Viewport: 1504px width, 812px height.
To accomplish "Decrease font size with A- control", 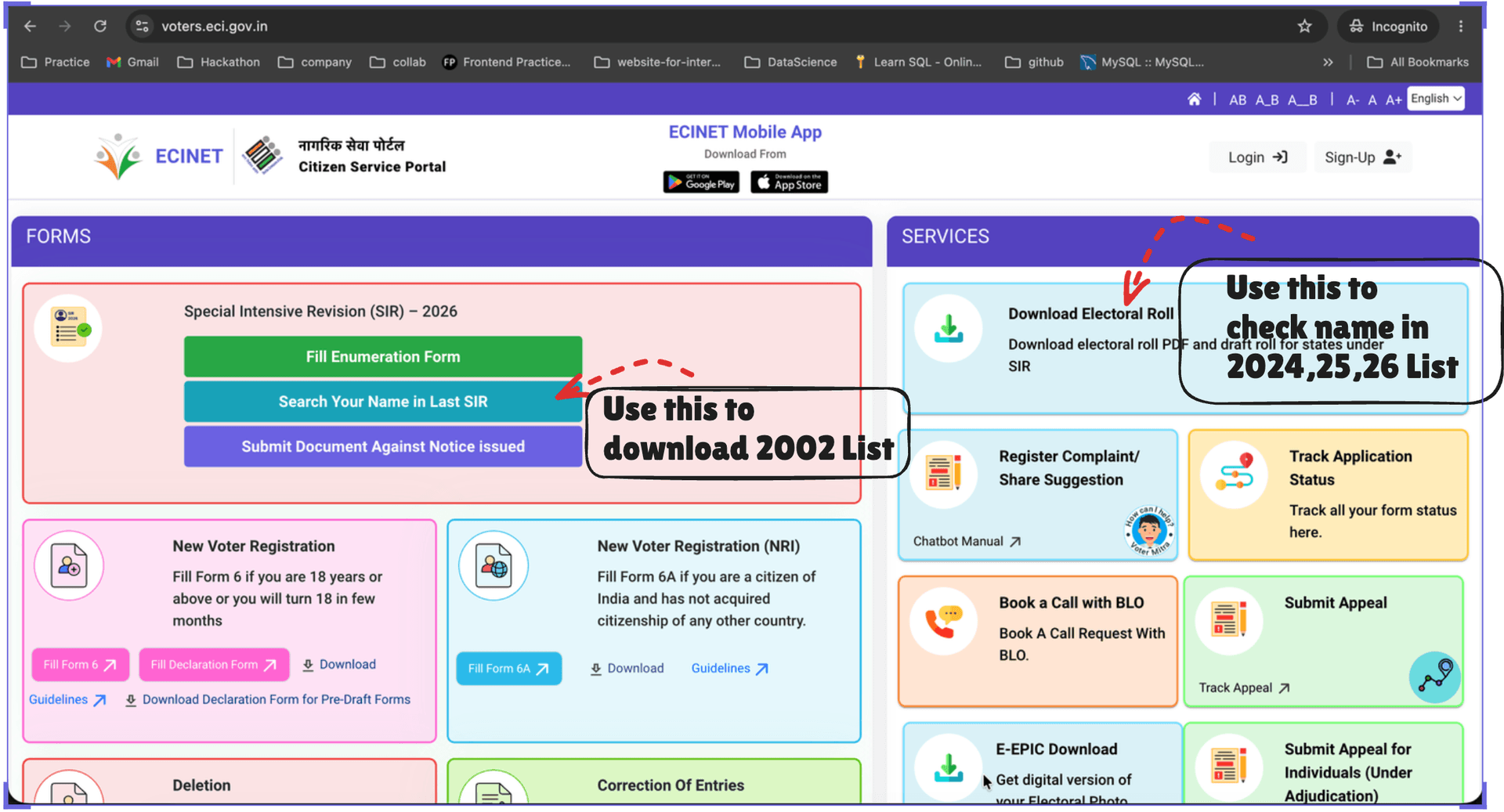I will [1353, 100].
